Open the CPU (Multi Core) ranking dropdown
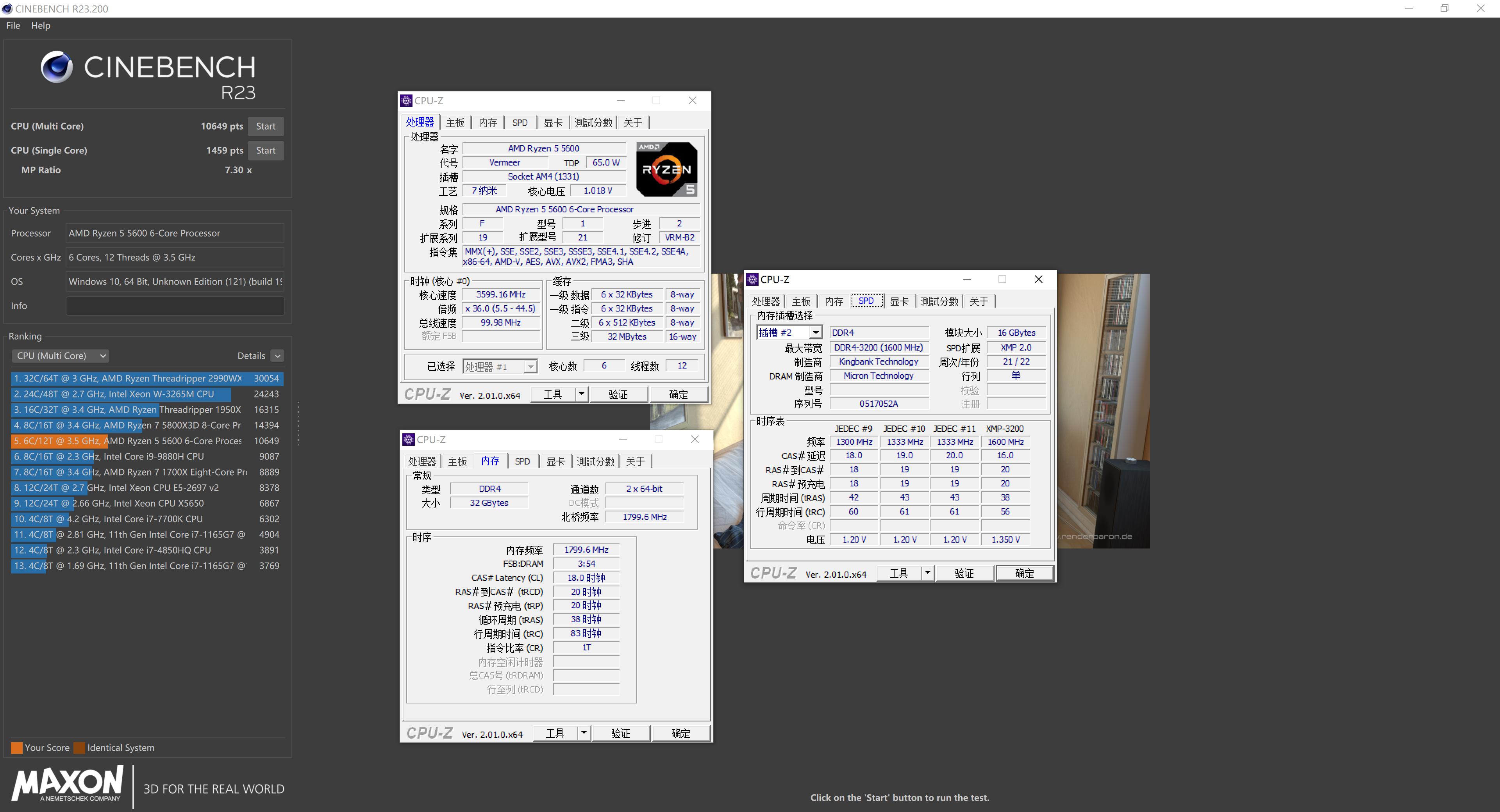This screenshot has height=812, width=1500. pyautogui.click(x=60, y=356)
